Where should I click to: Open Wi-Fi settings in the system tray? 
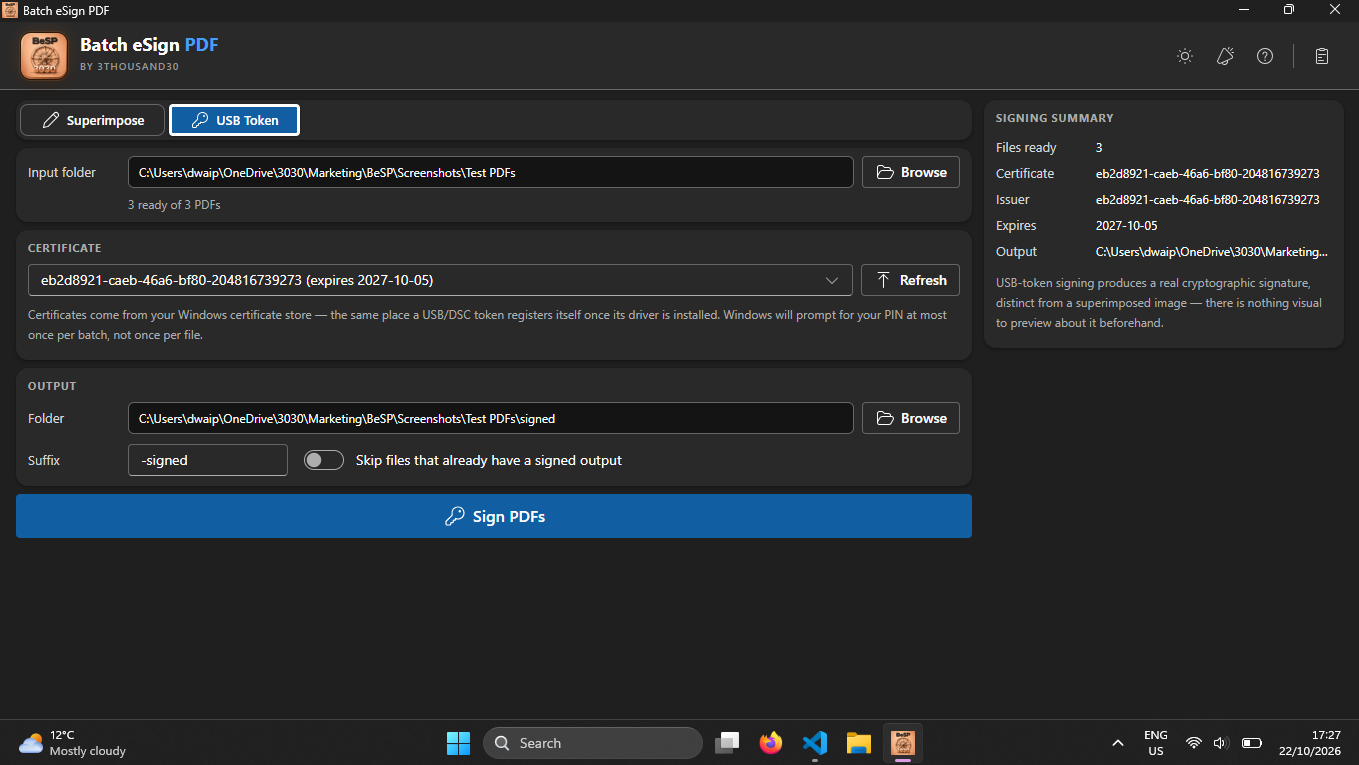(1194, 743)
